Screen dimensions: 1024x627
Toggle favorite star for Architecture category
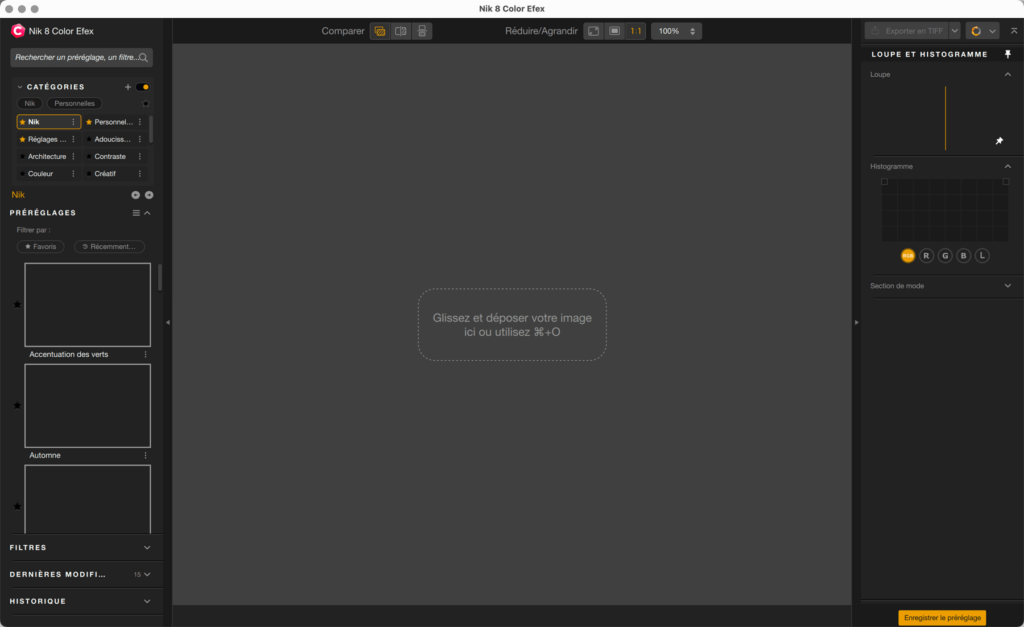click(x=22, y=157)
